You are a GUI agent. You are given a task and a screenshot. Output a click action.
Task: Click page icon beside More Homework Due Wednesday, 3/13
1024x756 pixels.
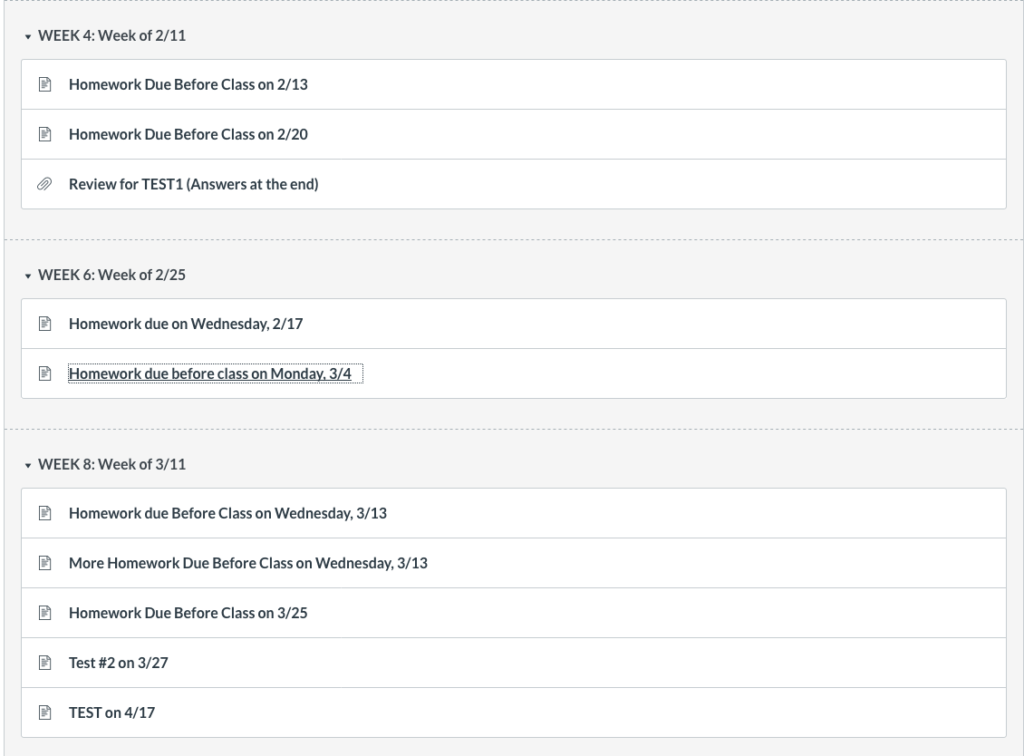(44, 563)
